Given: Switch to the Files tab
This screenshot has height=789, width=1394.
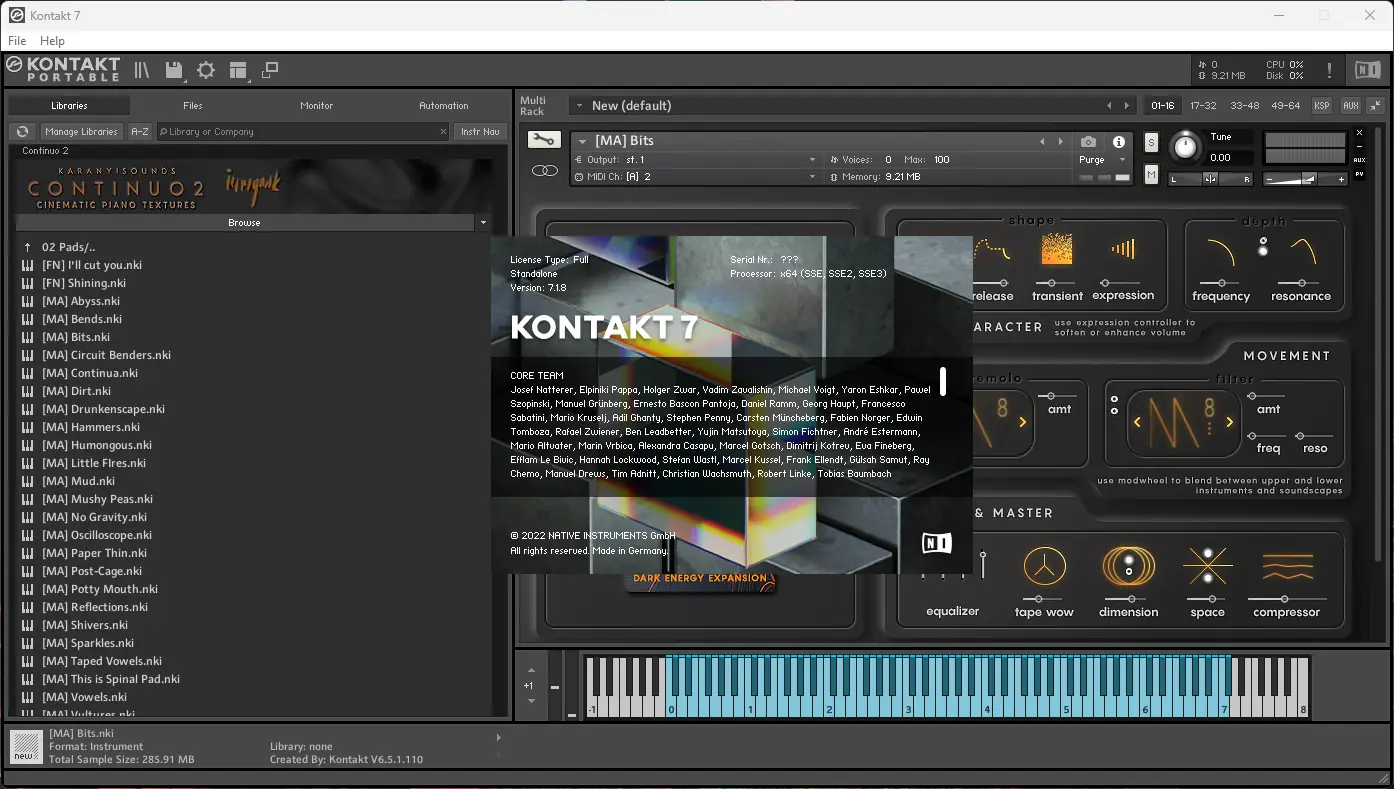Looking at the screenshot, I should coord(193,105).
